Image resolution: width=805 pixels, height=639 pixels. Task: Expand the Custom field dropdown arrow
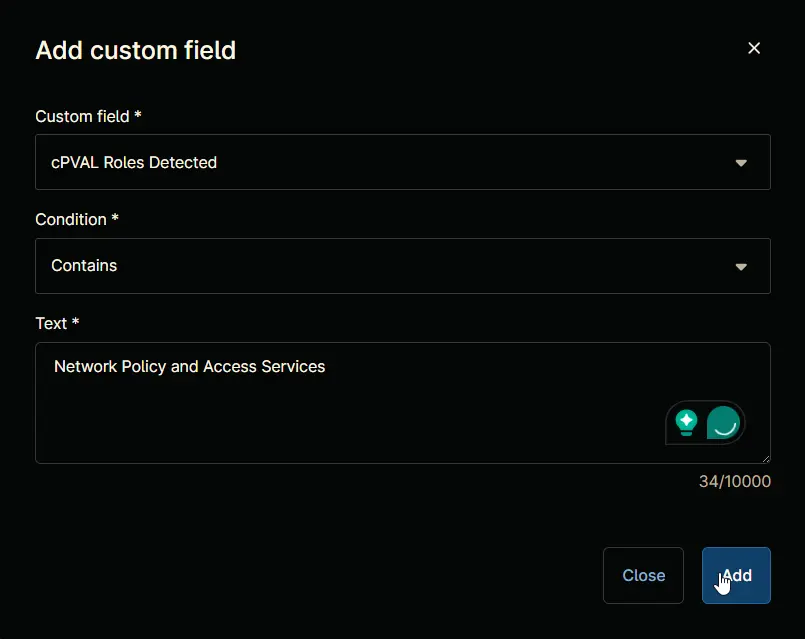click(x=741, y=163)
